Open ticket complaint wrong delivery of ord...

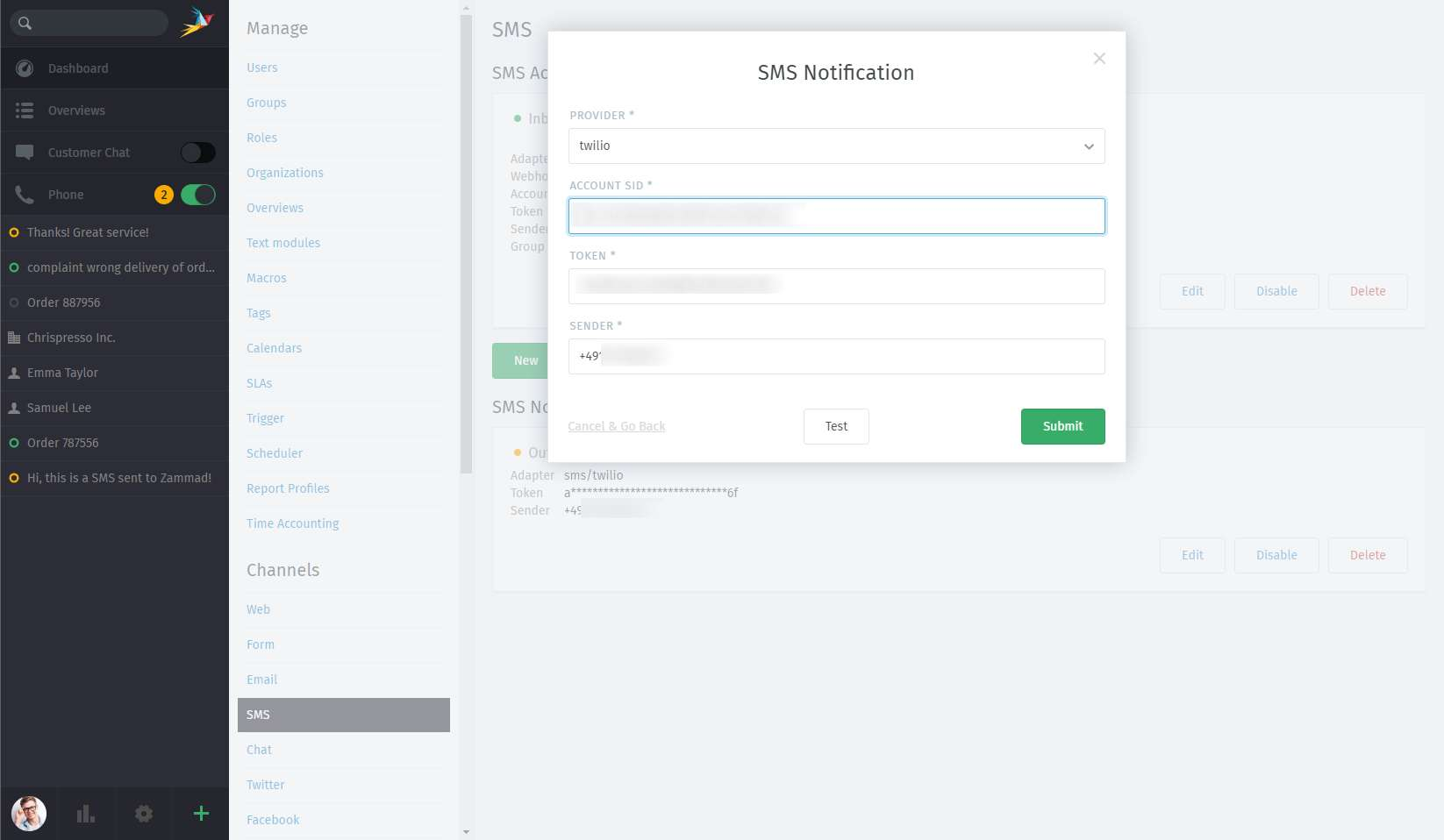[115, 267]
